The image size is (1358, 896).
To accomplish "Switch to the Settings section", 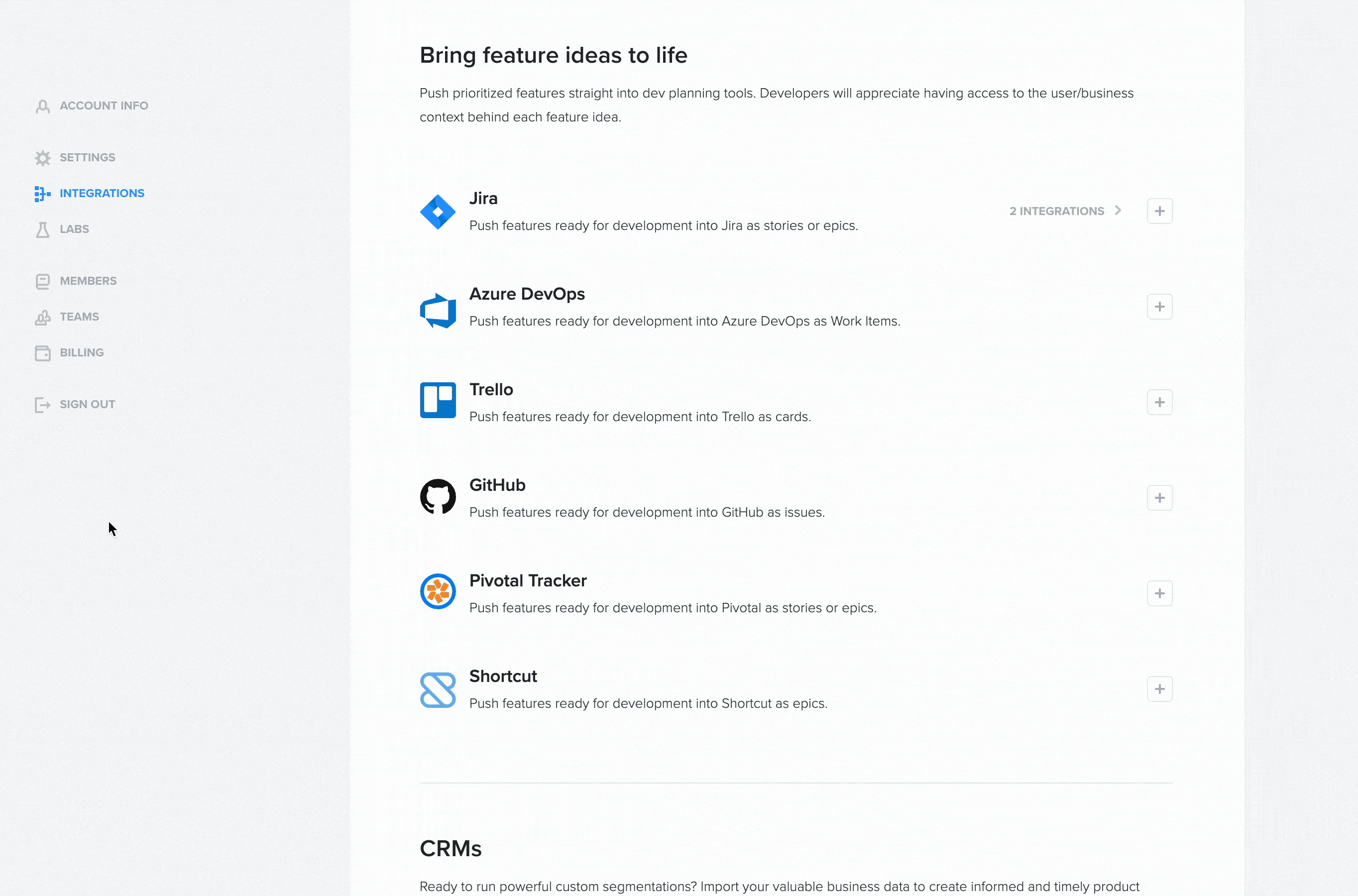I will 87,158.
